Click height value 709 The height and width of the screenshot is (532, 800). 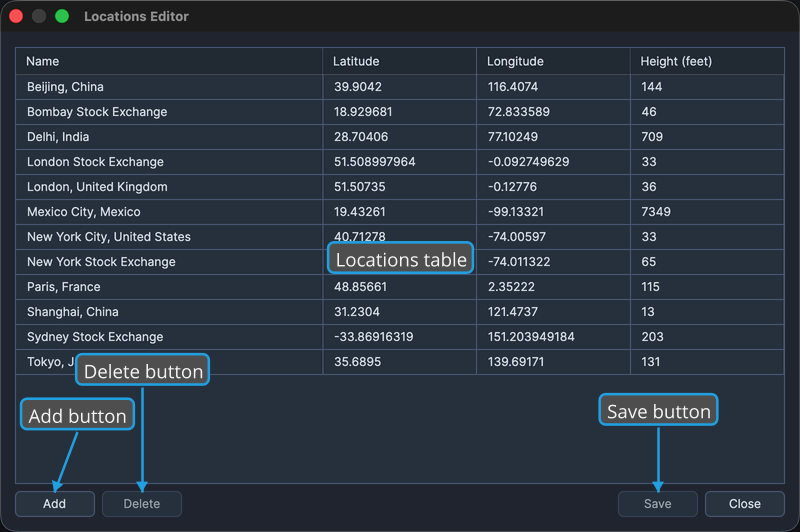[x=652, y=137]
